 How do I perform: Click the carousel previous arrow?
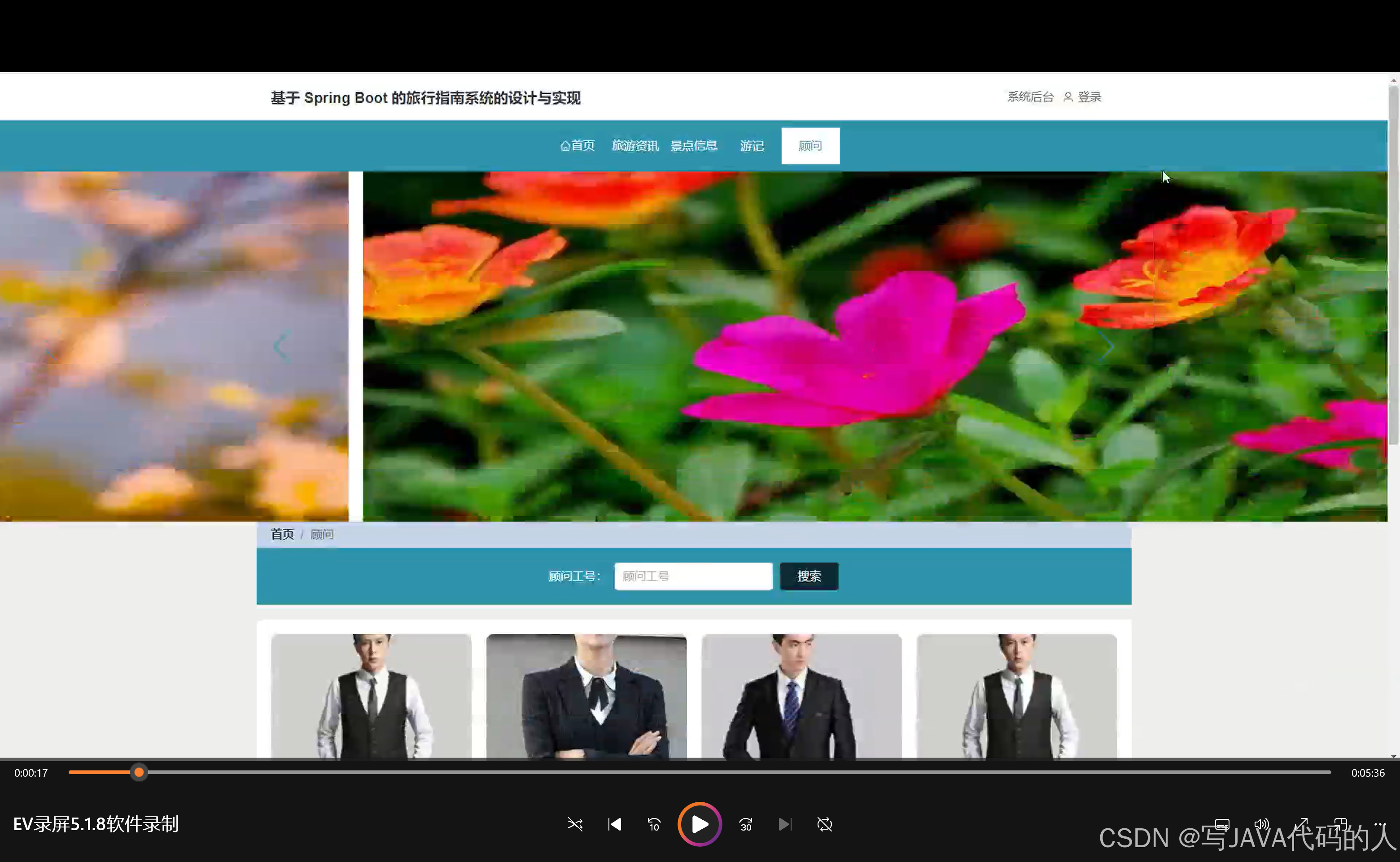281,346
